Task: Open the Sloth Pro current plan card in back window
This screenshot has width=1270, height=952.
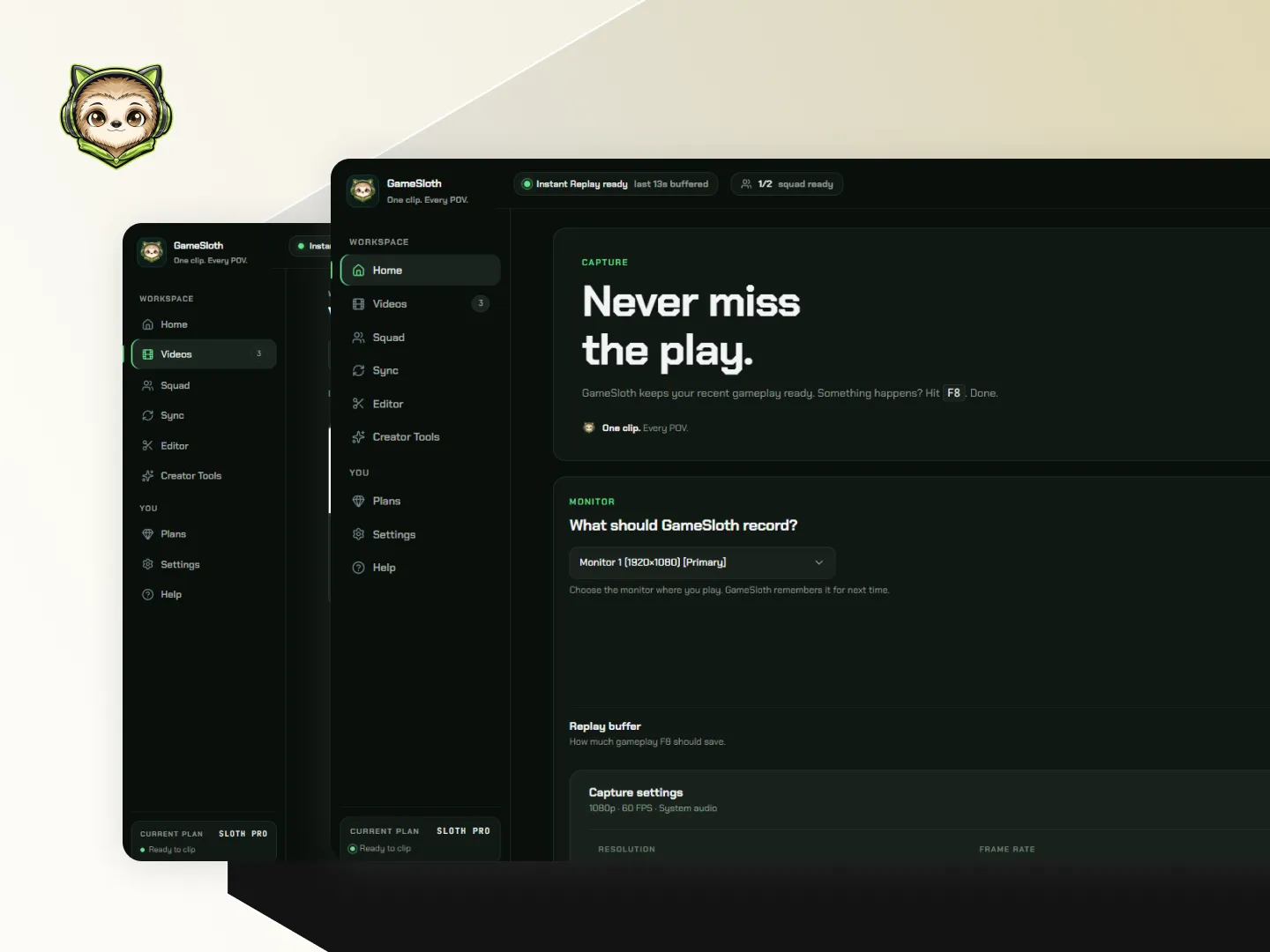Action: coord(204,841)
